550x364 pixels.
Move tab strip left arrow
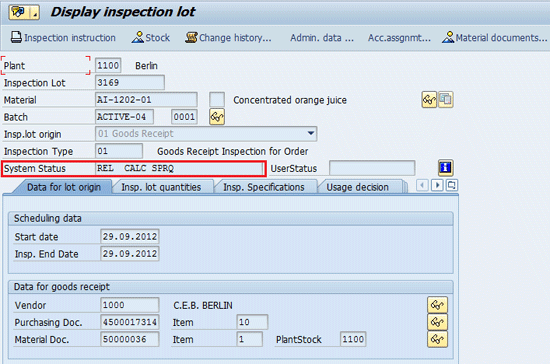422,185
